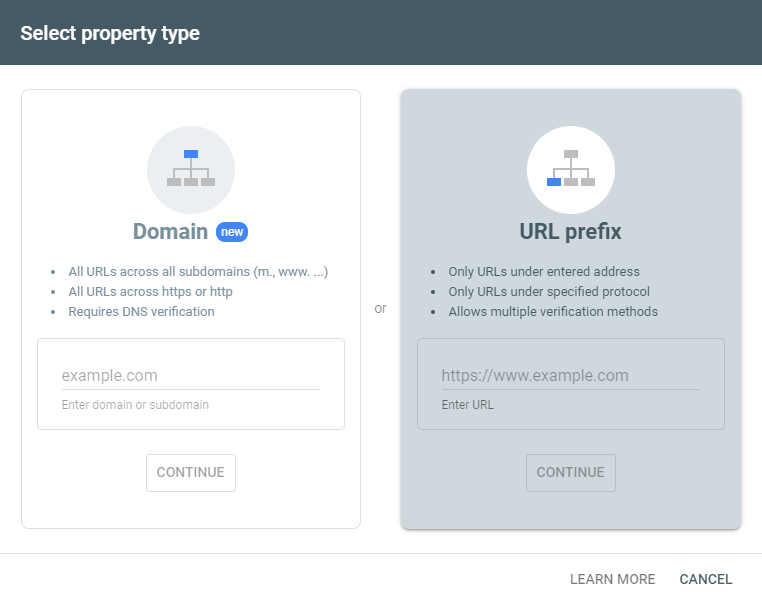
Task: Dismiss dialog with the CANCEL button
Action: point(706,579)
